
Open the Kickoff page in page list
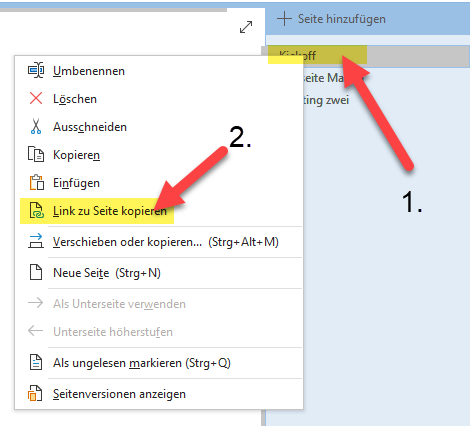coord(366,56)
